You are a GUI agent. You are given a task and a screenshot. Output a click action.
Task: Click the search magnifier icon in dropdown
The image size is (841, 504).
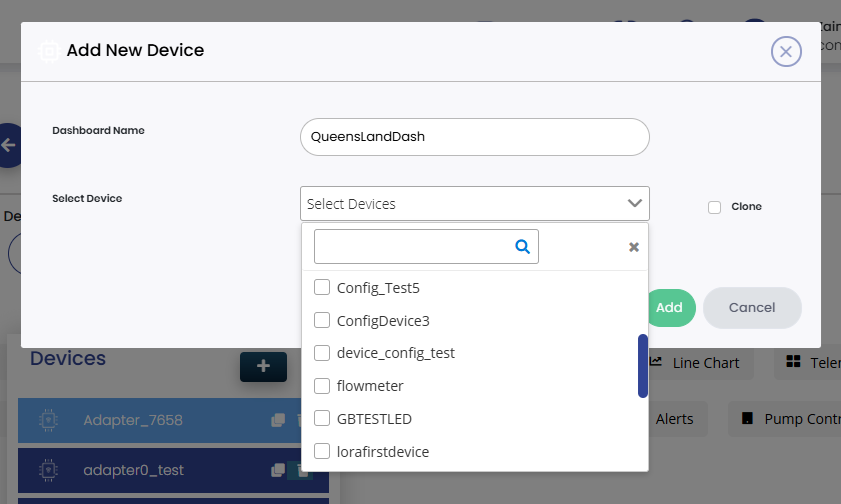[x=522, y=246]
